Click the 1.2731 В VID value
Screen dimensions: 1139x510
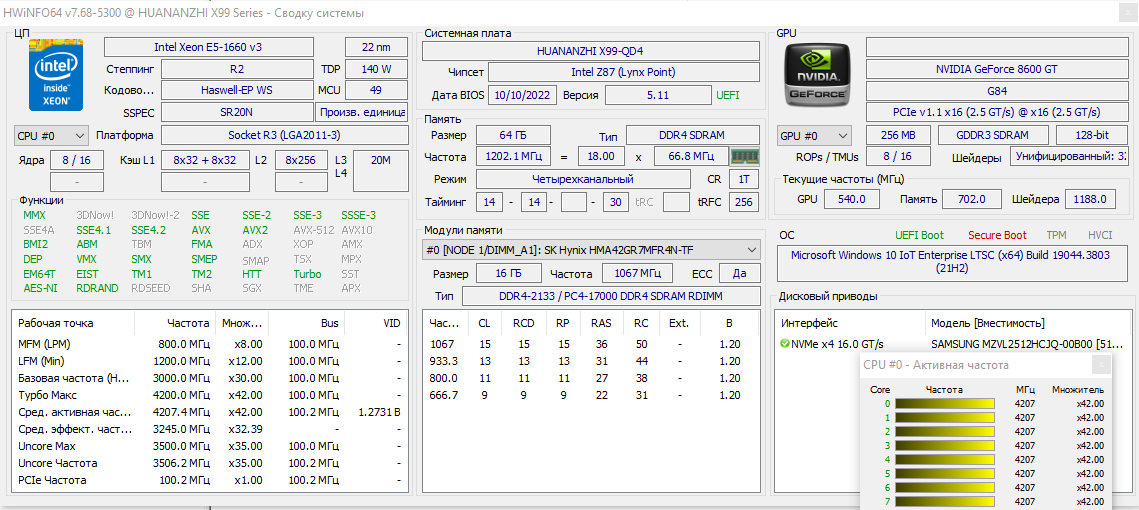click(379, 412)
